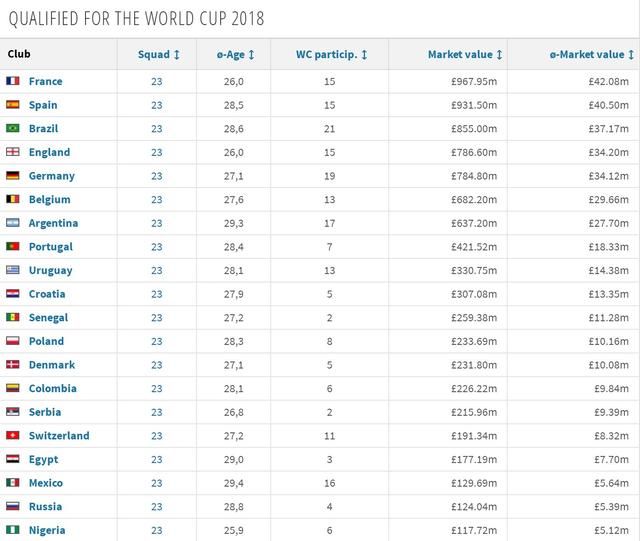Open the England team link
The image size is (640, 541).
(50, 152)
